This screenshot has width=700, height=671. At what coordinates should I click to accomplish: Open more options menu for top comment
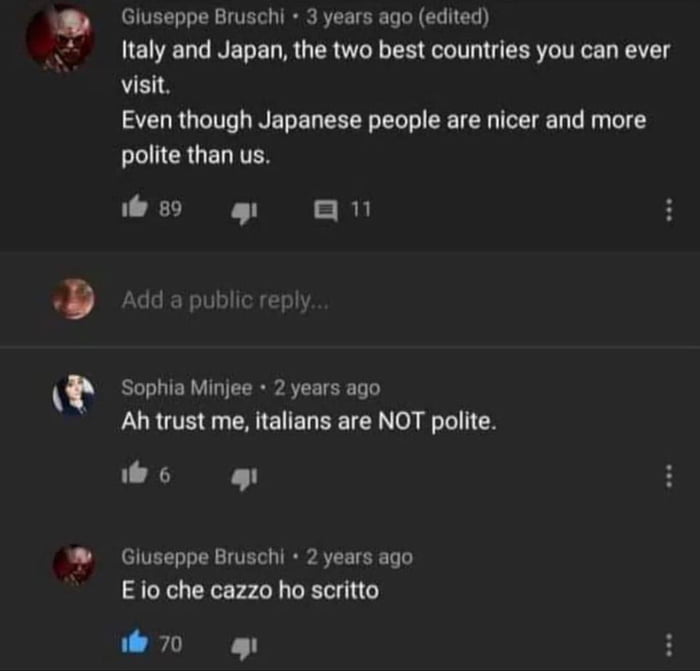click(x=668, y=210)
